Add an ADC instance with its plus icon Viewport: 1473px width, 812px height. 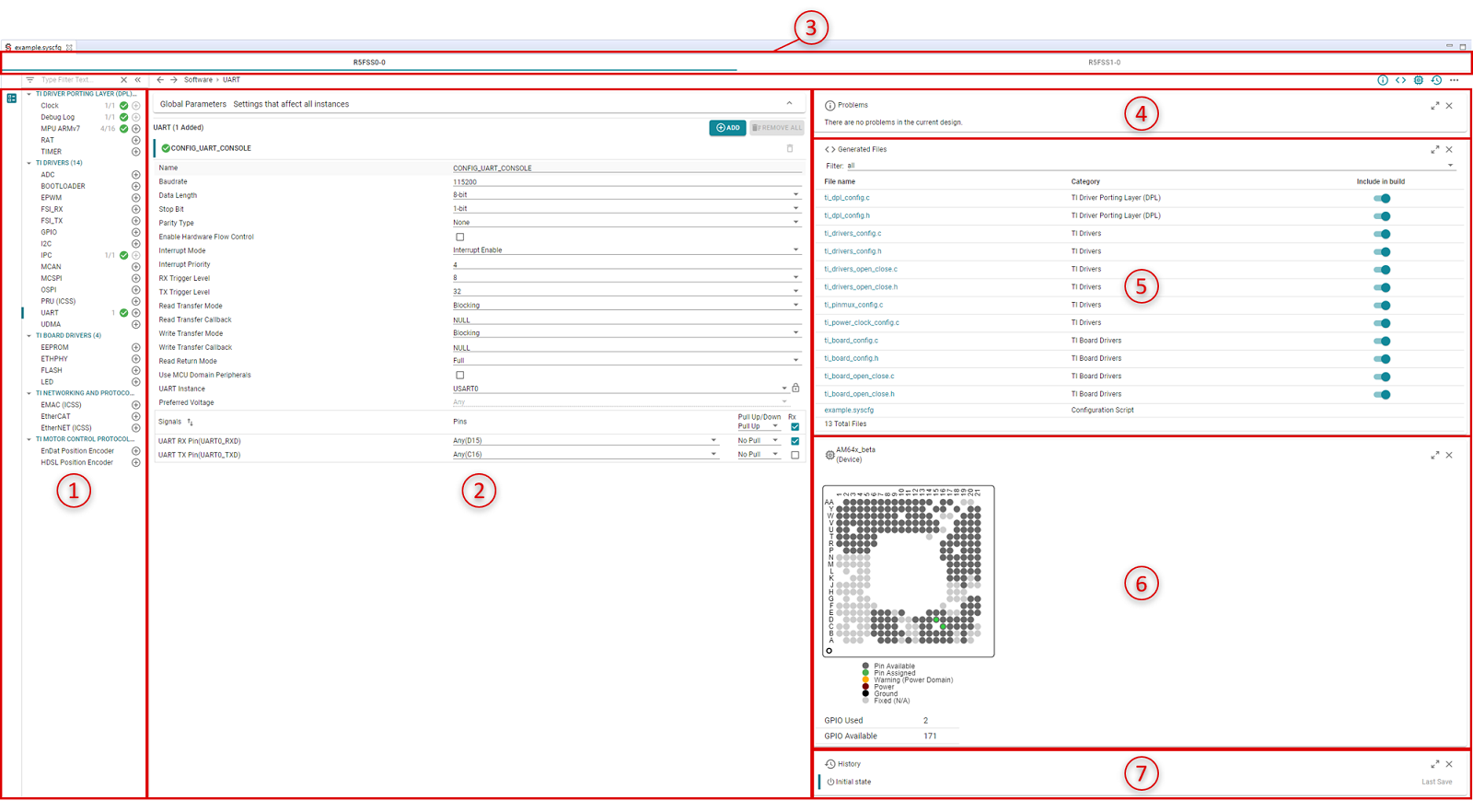pos(136,175)
